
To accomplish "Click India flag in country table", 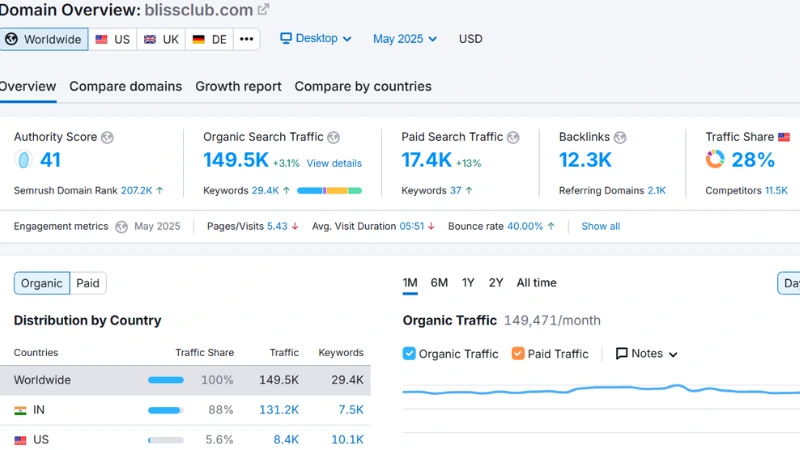I will click(20, 410).
